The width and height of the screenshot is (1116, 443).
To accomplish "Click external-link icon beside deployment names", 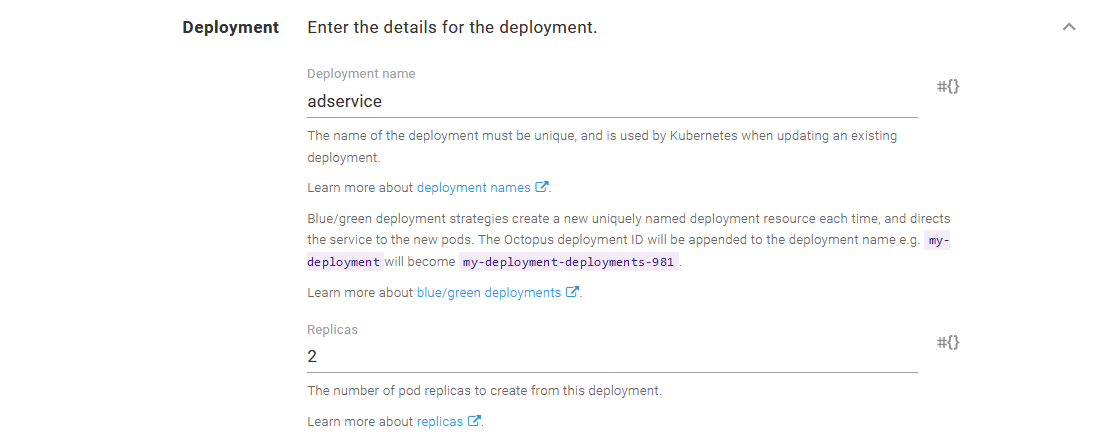I will point(542,187).
